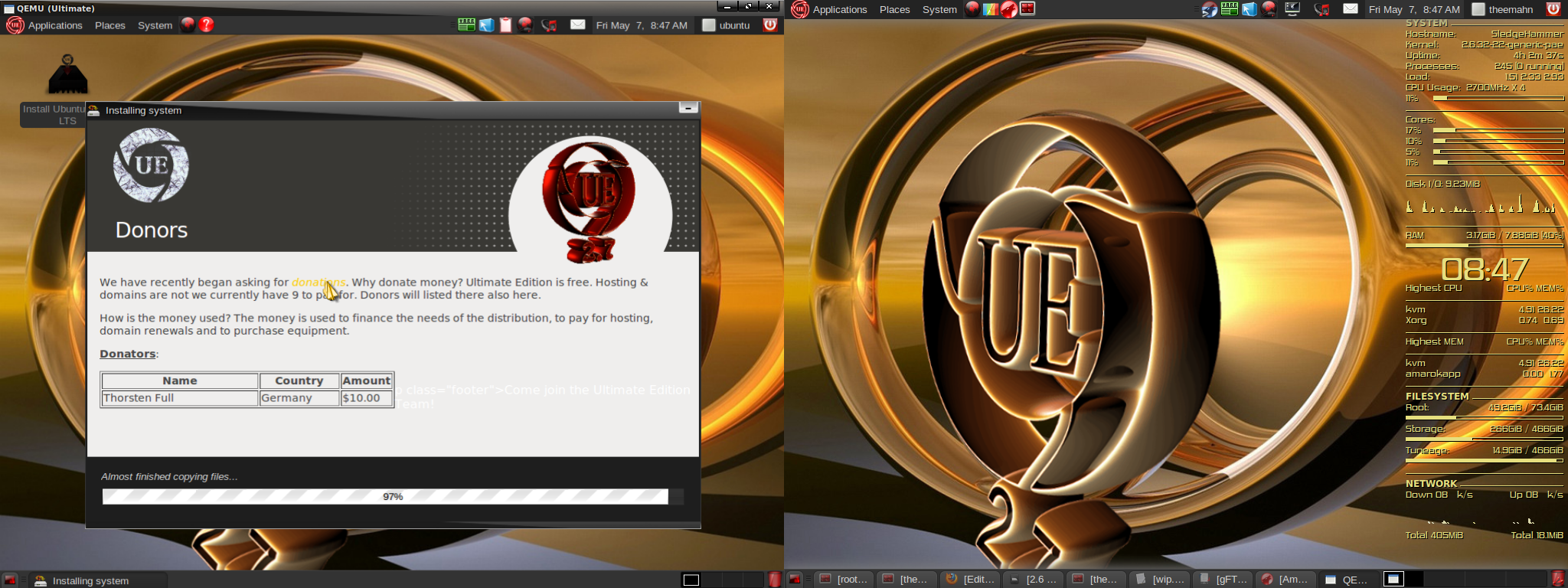
Task: Open ubuntu user switcher in guest panel
Action: 727,25
